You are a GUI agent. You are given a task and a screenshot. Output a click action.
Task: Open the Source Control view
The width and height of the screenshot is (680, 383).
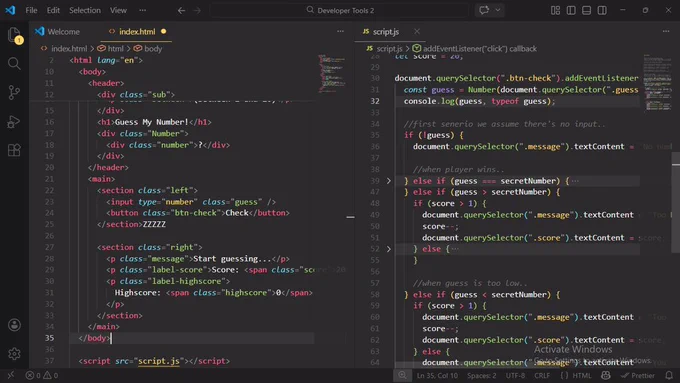14,92
